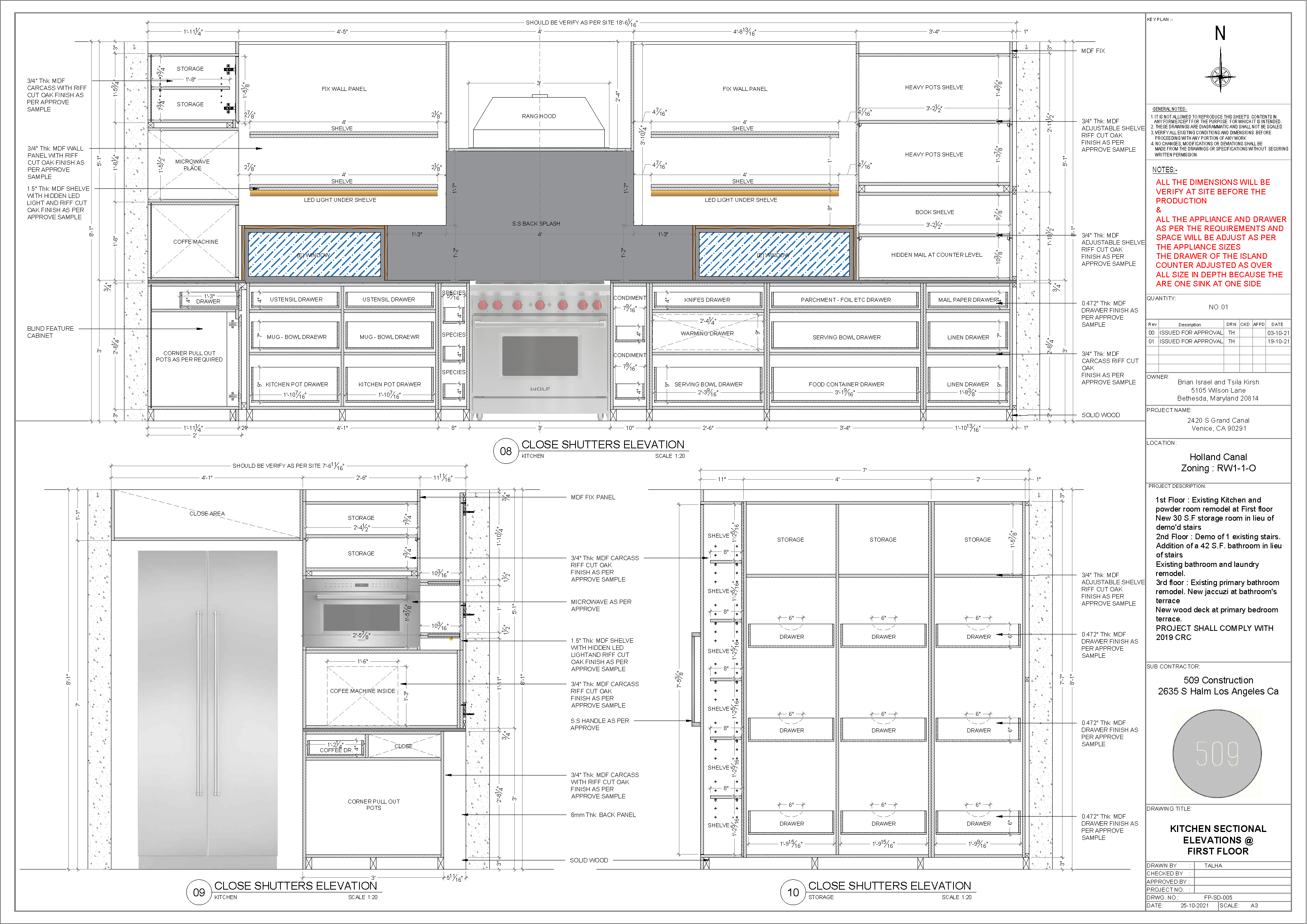Screen dimensions: 1307x924
Task: Click the drawing number 09 circle
Action: pos(199,892)
